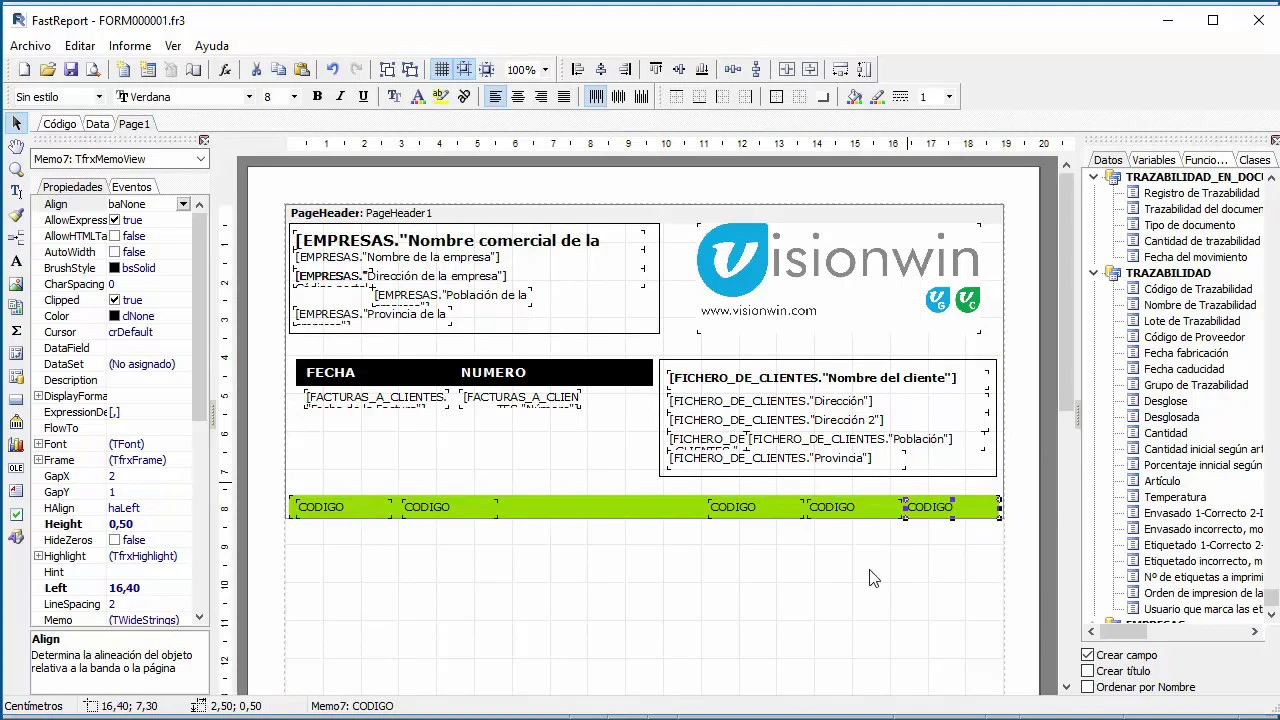
Task: Cut selection with the scissors icon
Action: tap(256, 70)
